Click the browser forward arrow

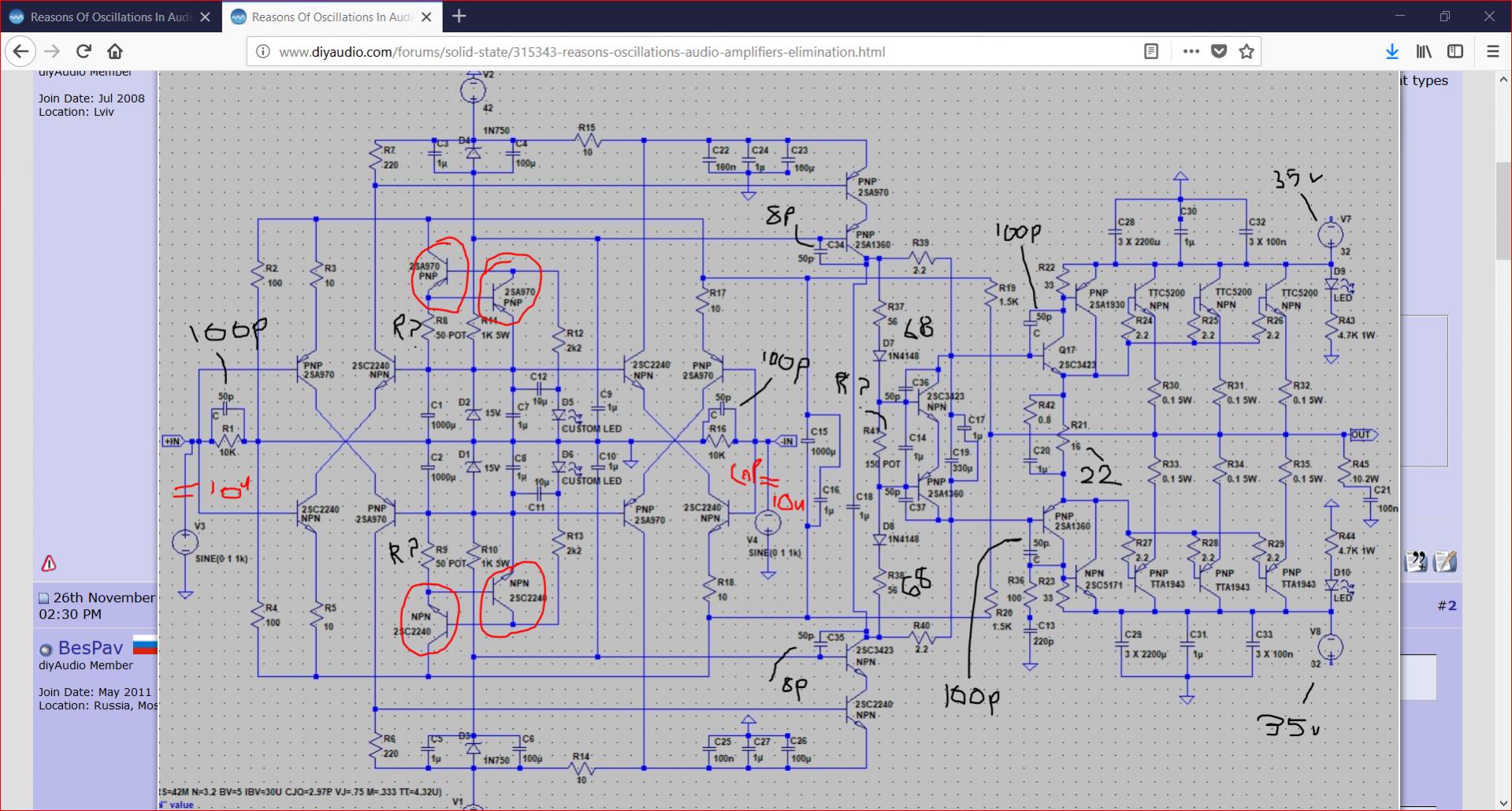(x=52, y=51)
